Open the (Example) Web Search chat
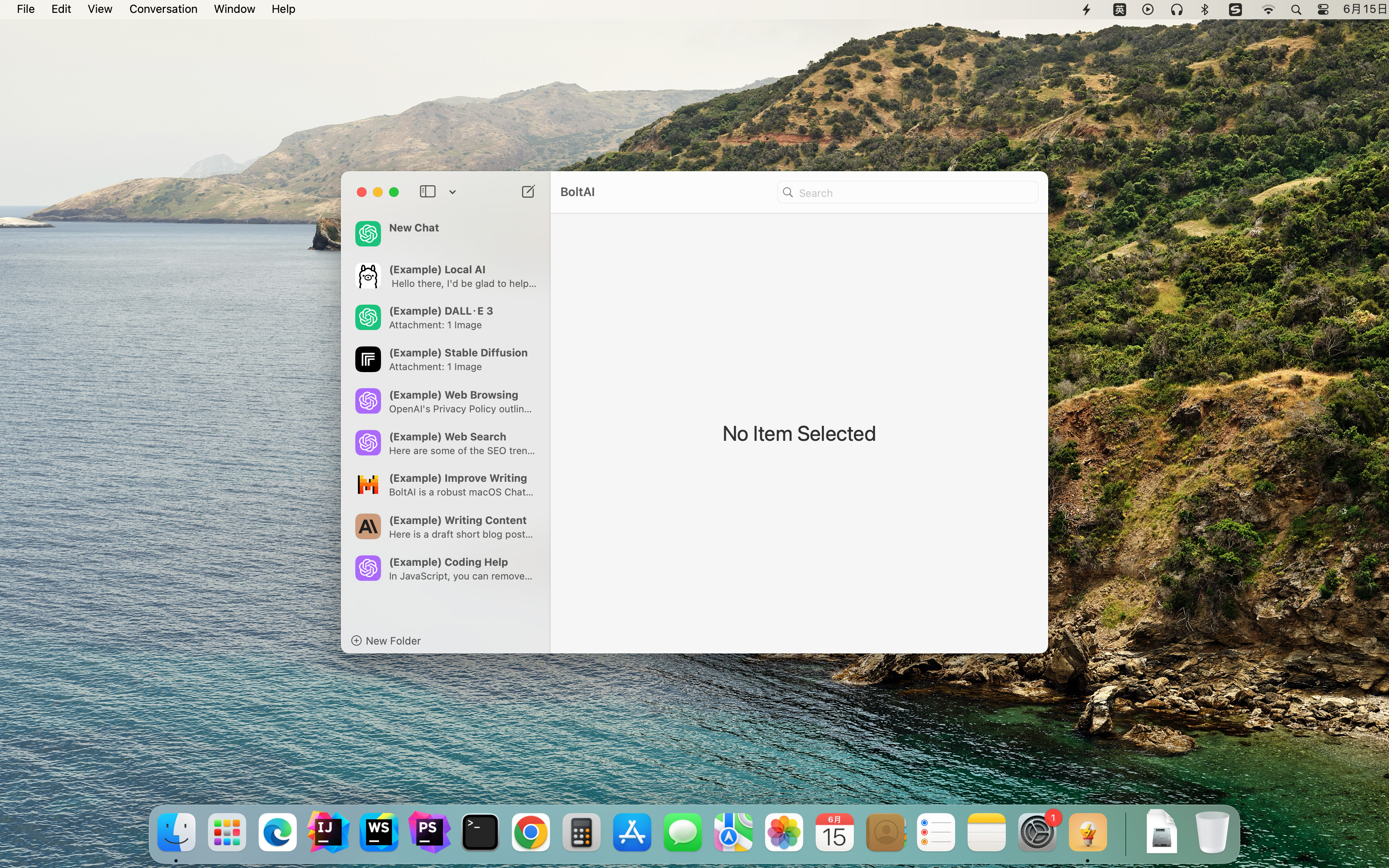The image size is (1389, 868). (x=445, y=443)
